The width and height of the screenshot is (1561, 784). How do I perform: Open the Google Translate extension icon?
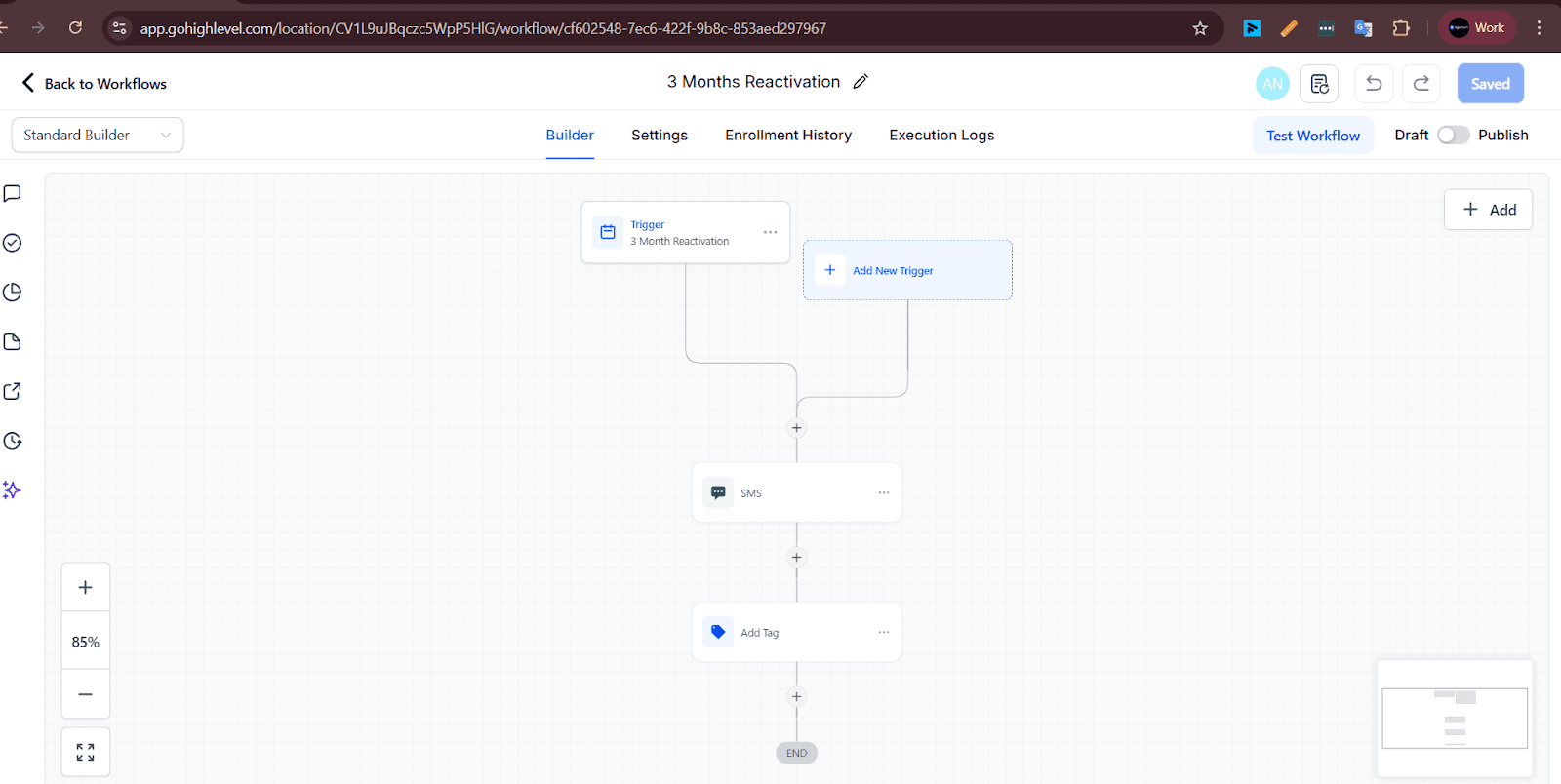1363,28
